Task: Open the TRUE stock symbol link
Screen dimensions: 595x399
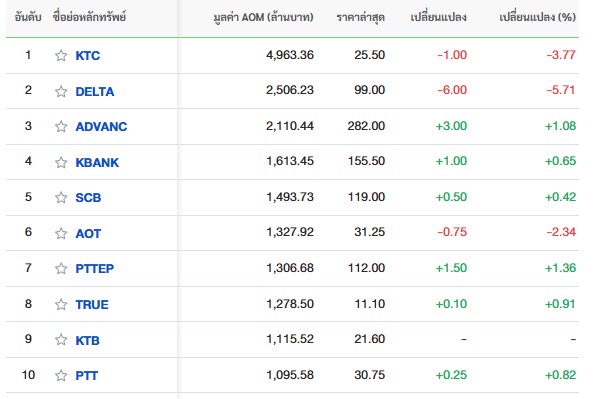Action: [92, 304]
